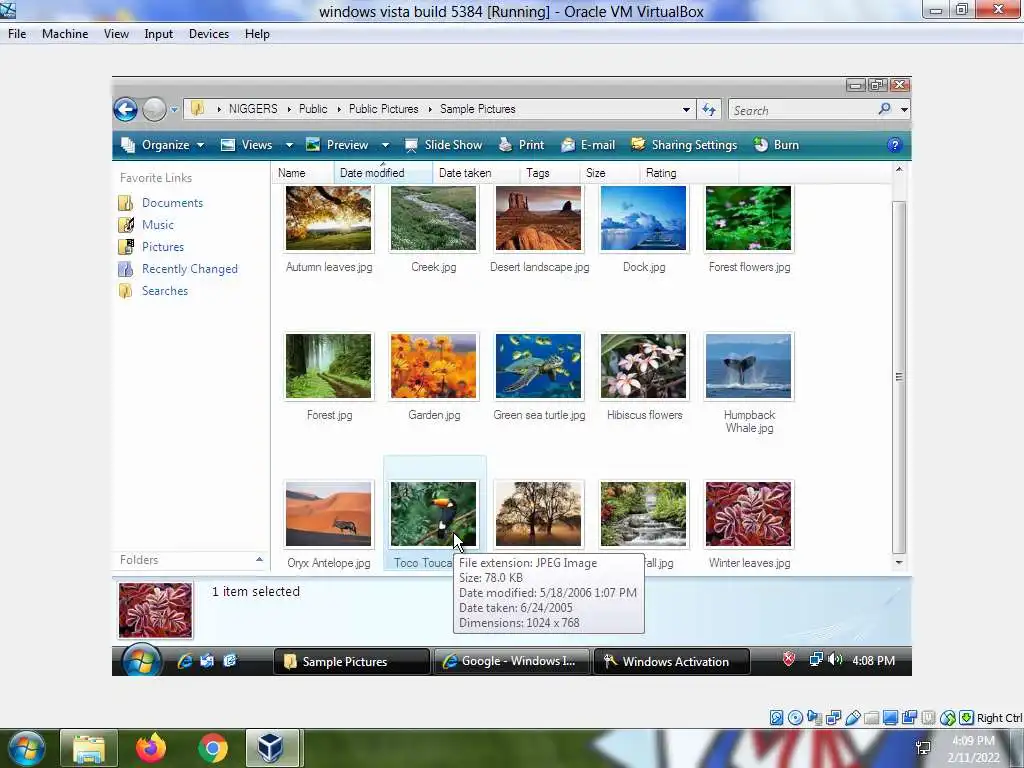
Task: Open the Search box options dropdown arrow
Action: [x=904, y=110]
